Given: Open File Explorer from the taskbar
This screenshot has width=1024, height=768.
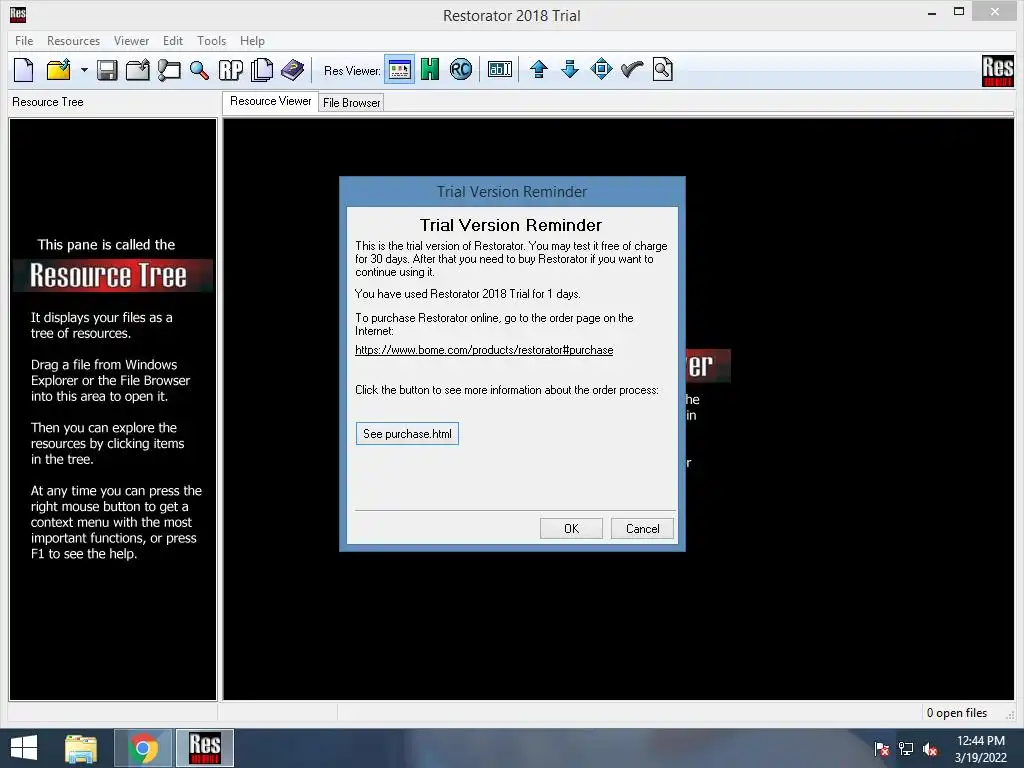Looking at the screenshot, I should (x=81, y=748).
